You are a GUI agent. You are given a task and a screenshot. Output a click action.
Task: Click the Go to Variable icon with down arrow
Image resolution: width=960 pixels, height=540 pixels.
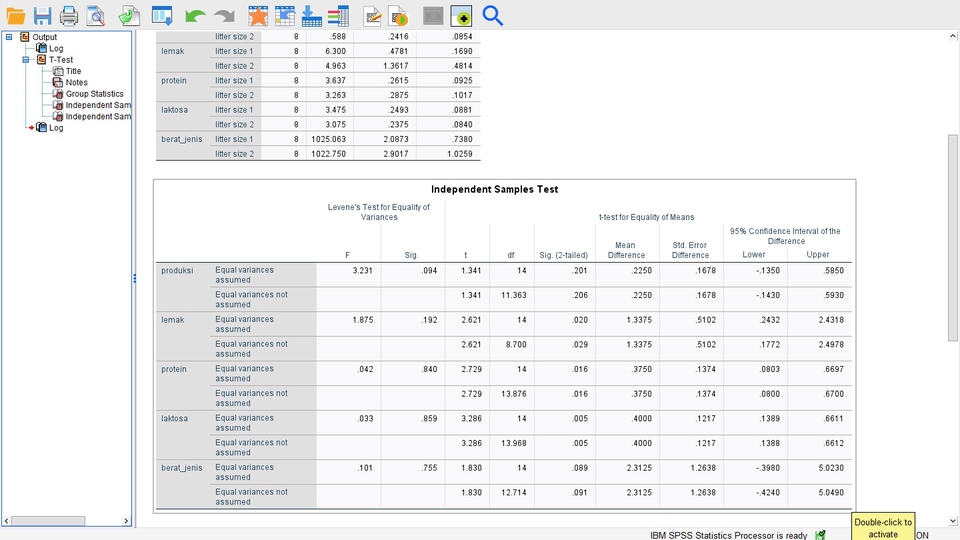click(312, 15)
